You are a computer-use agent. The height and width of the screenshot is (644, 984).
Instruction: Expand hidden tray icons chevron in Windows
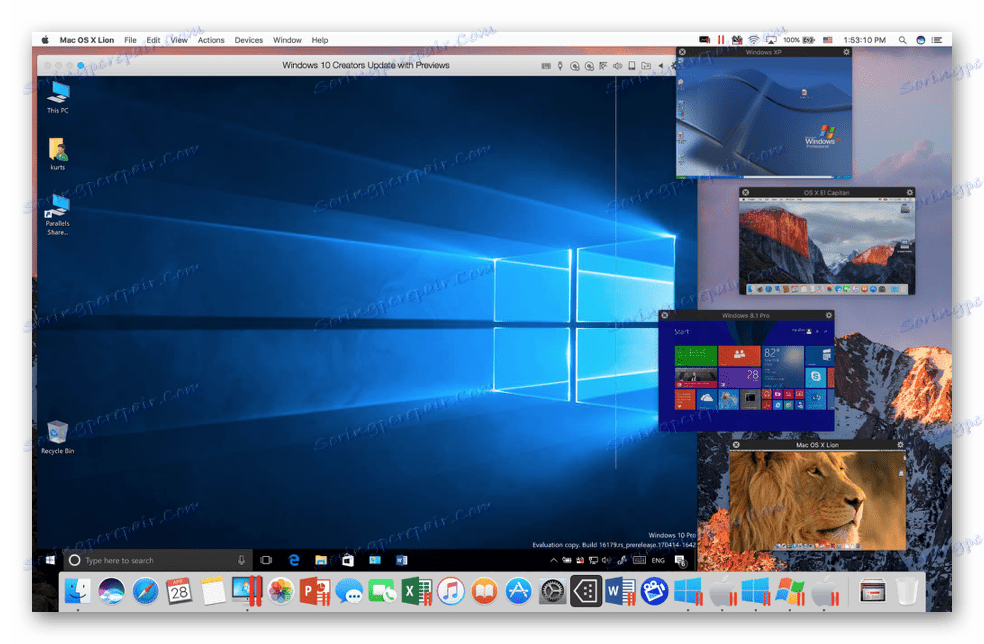(x=554, y=560)
